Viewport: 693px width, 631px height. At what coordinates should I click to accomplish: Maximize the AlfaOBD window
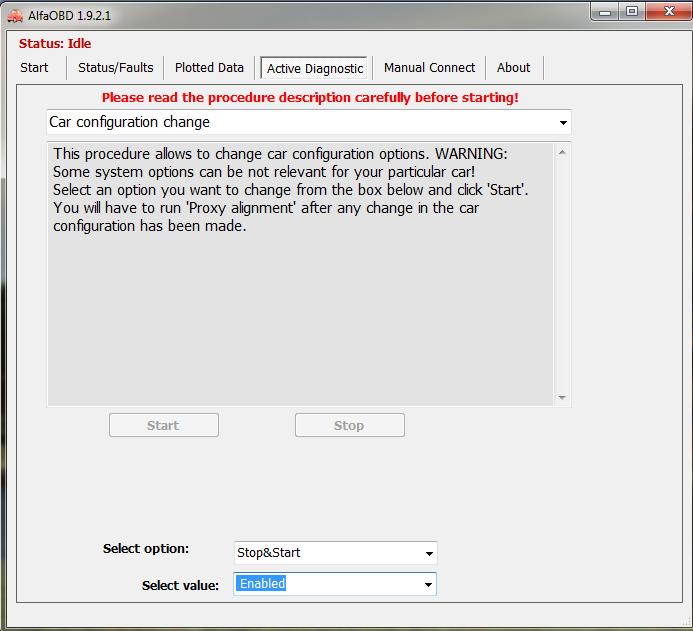(632, 11)
